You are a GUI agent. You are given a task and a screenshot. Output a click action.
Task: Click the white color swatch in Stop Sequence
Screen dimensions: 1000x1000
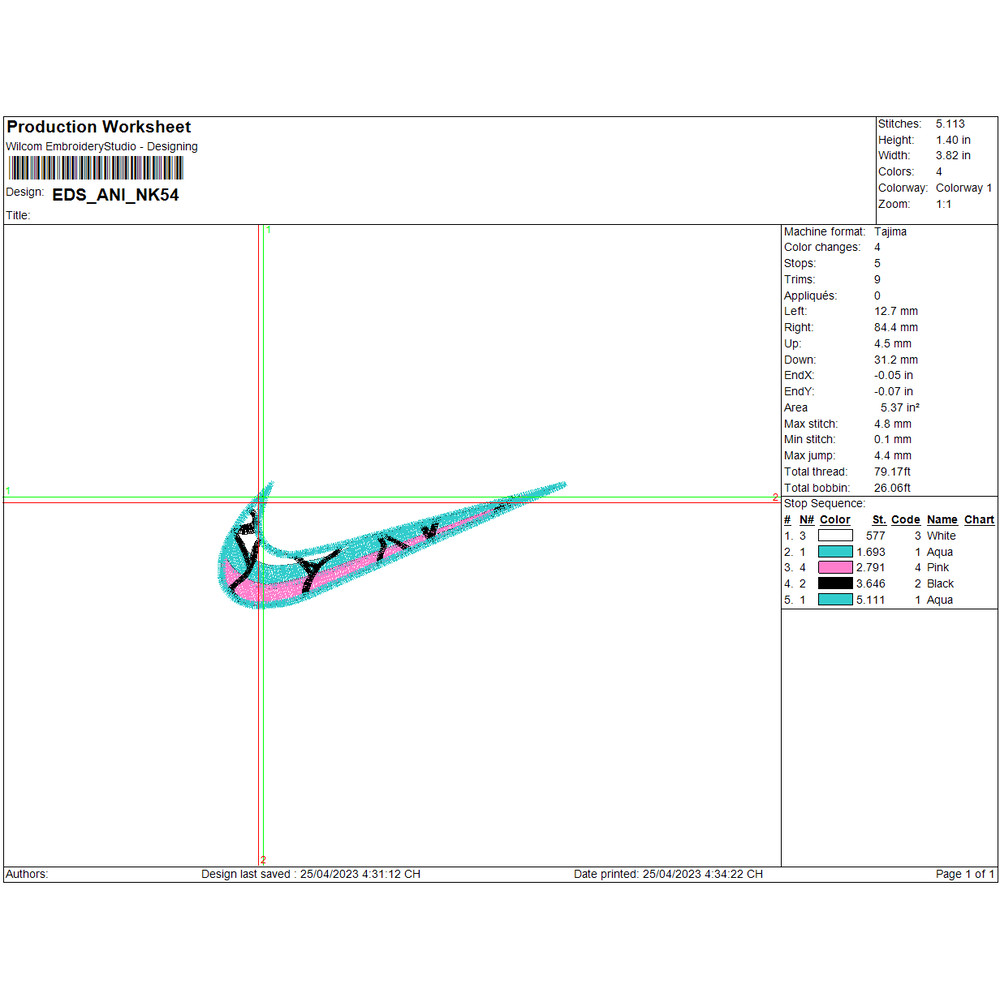coord(835,536)
